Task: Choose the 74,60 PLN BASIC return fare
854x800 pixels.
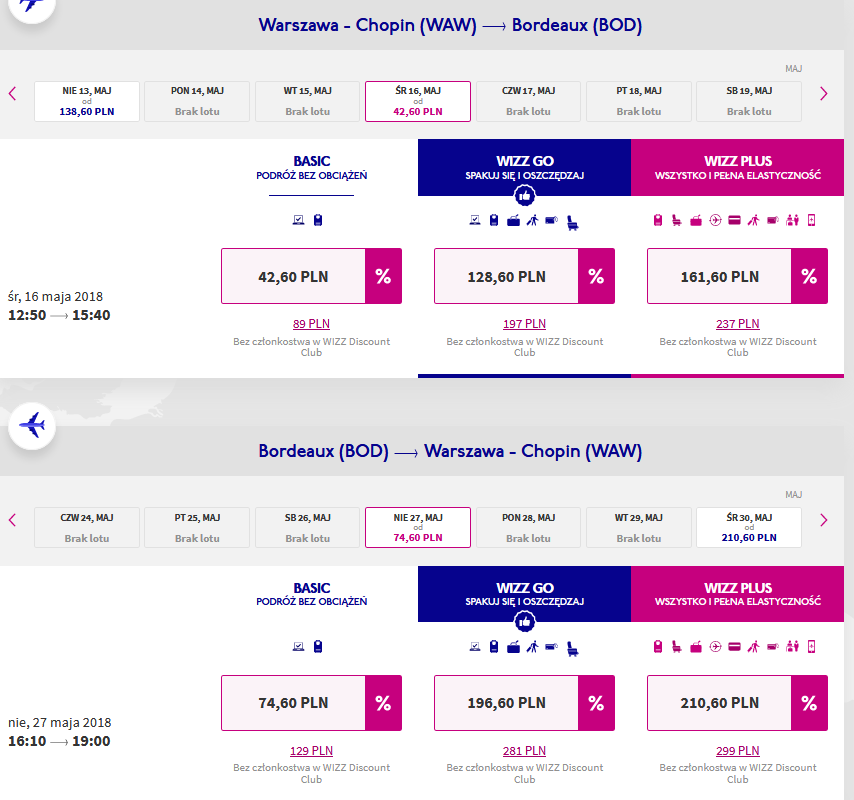Action: click(x=293, y=703)
